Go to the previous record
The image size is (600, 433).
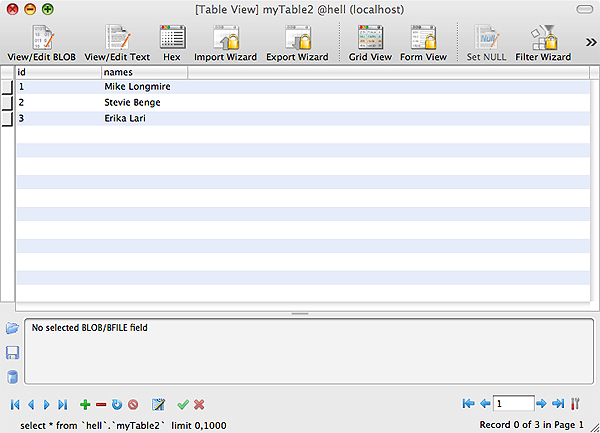[x=31, y=404]
